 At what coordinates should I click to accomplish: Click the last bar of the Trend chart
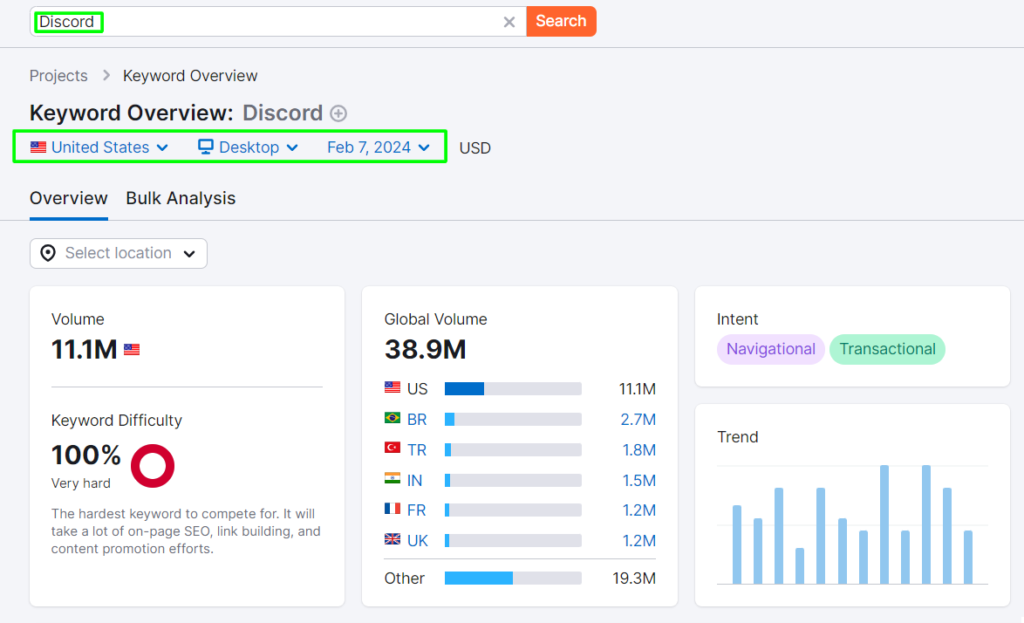tap(968, 557)
